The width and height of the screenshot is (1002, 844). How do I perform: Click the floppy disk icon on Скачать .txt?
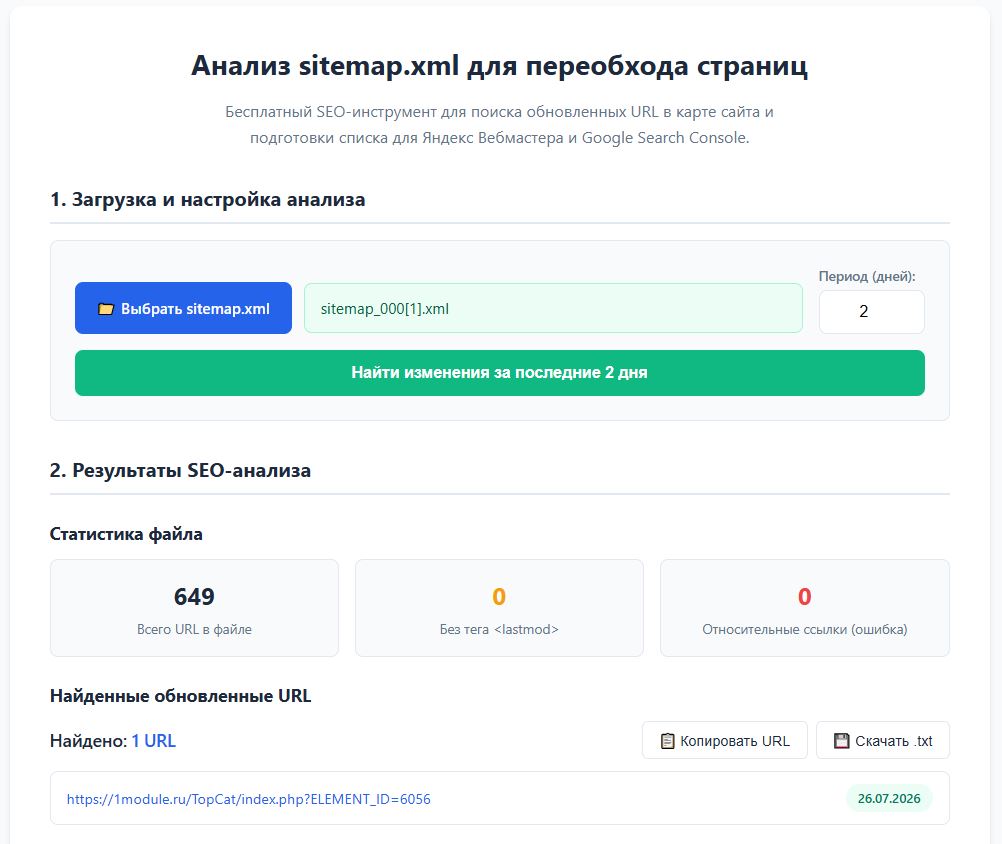coord(842,741)
